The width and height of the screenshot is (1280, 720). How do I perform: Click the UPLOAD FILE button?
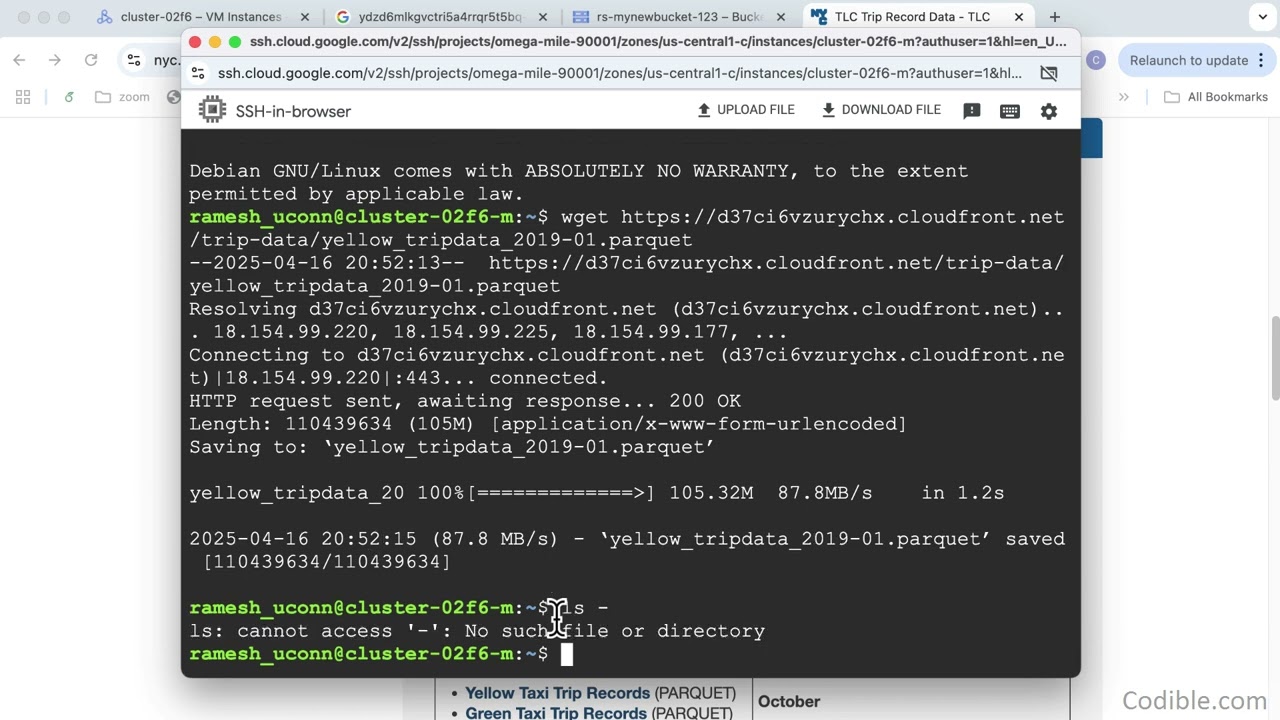click(x=746, y=110)
